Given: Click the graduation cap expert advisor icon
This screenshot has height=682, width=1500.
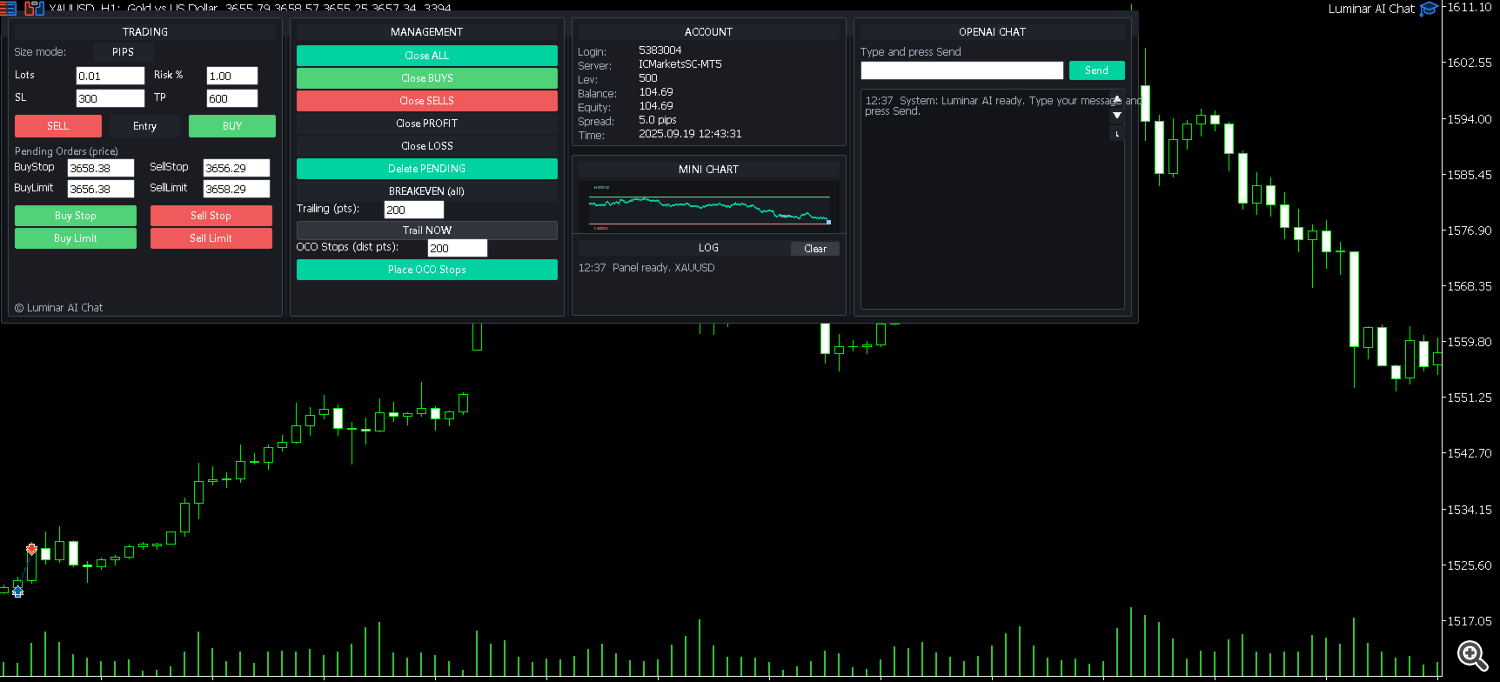Looking at the screenshot, I should point(1429,8).
